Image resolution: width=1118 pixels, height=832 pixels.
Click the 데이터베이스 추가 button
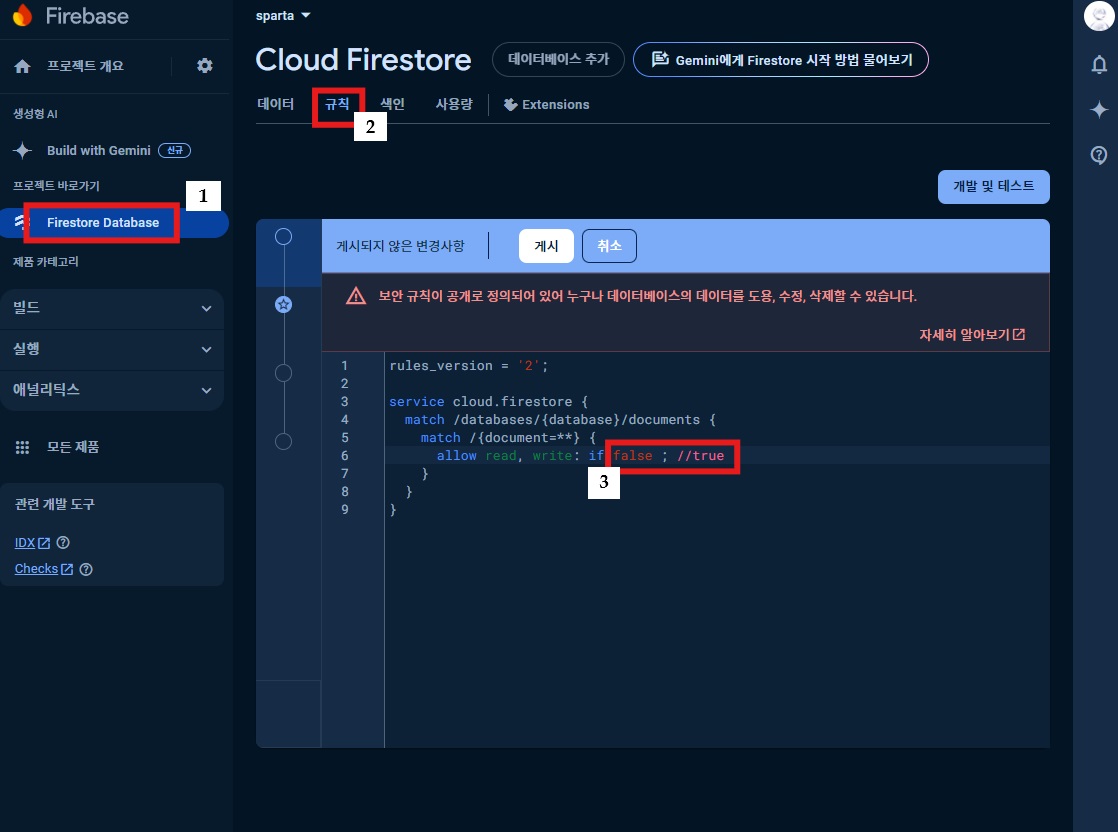point(558,59)
